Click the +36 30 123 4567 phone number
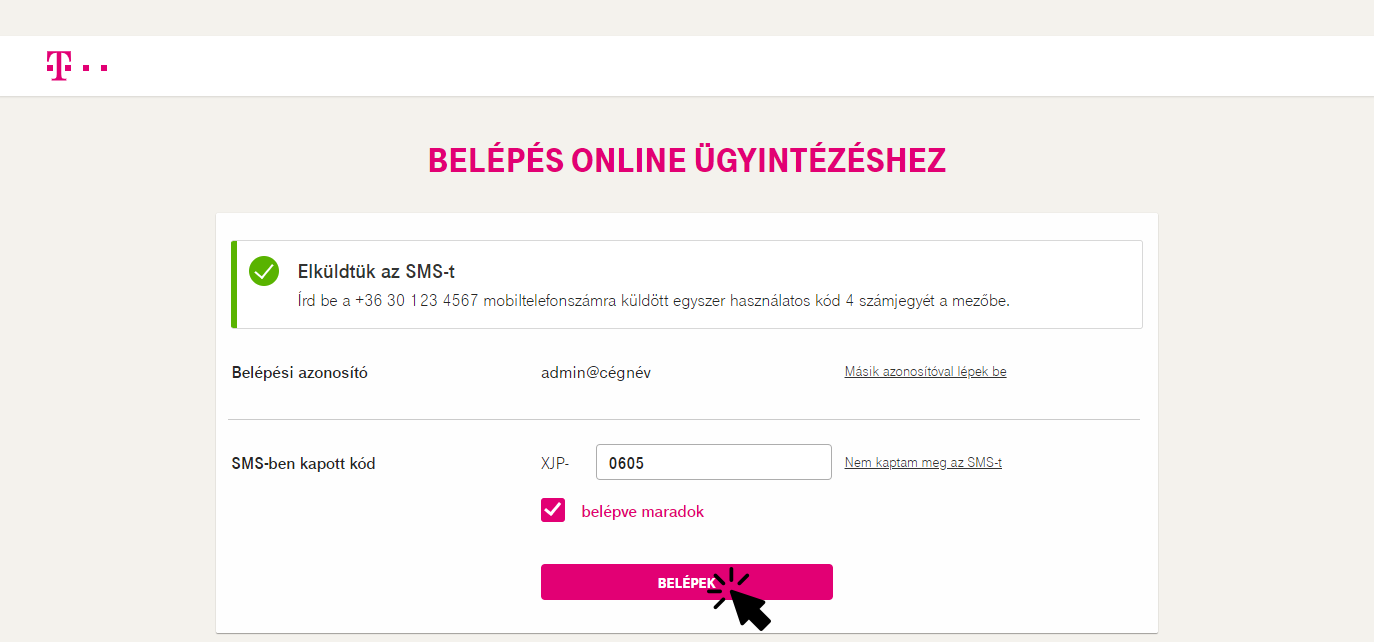The width and height of the screenshot is (1374, 642). click(x=417, y=301)
